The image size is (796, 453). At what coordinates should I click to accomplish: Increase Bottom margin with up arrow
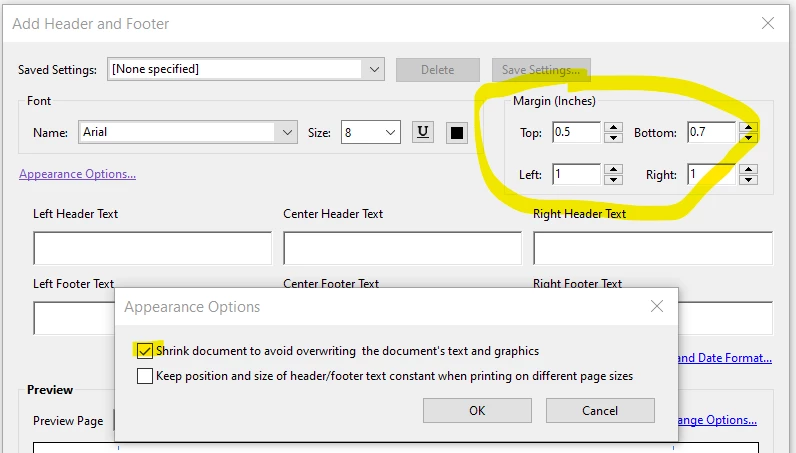point(748,127)
